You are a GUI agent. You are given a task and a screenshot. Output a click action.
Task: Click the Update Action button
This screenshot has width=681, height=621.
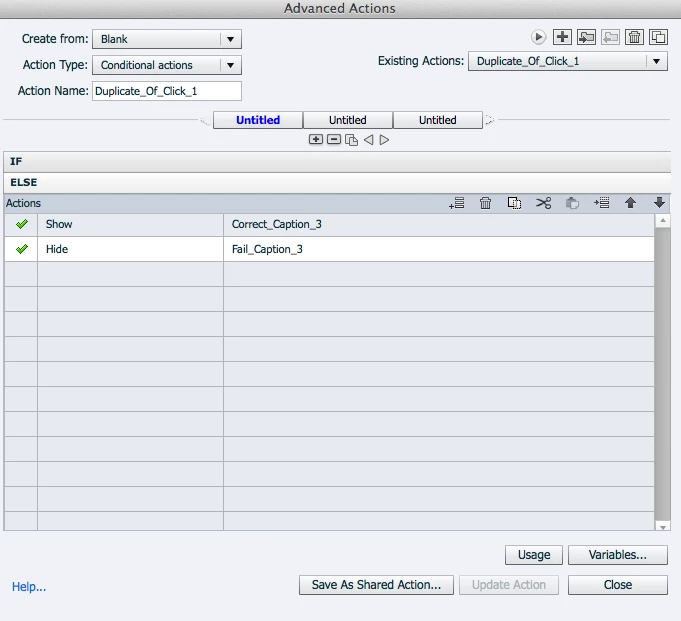tap(509, 585)
